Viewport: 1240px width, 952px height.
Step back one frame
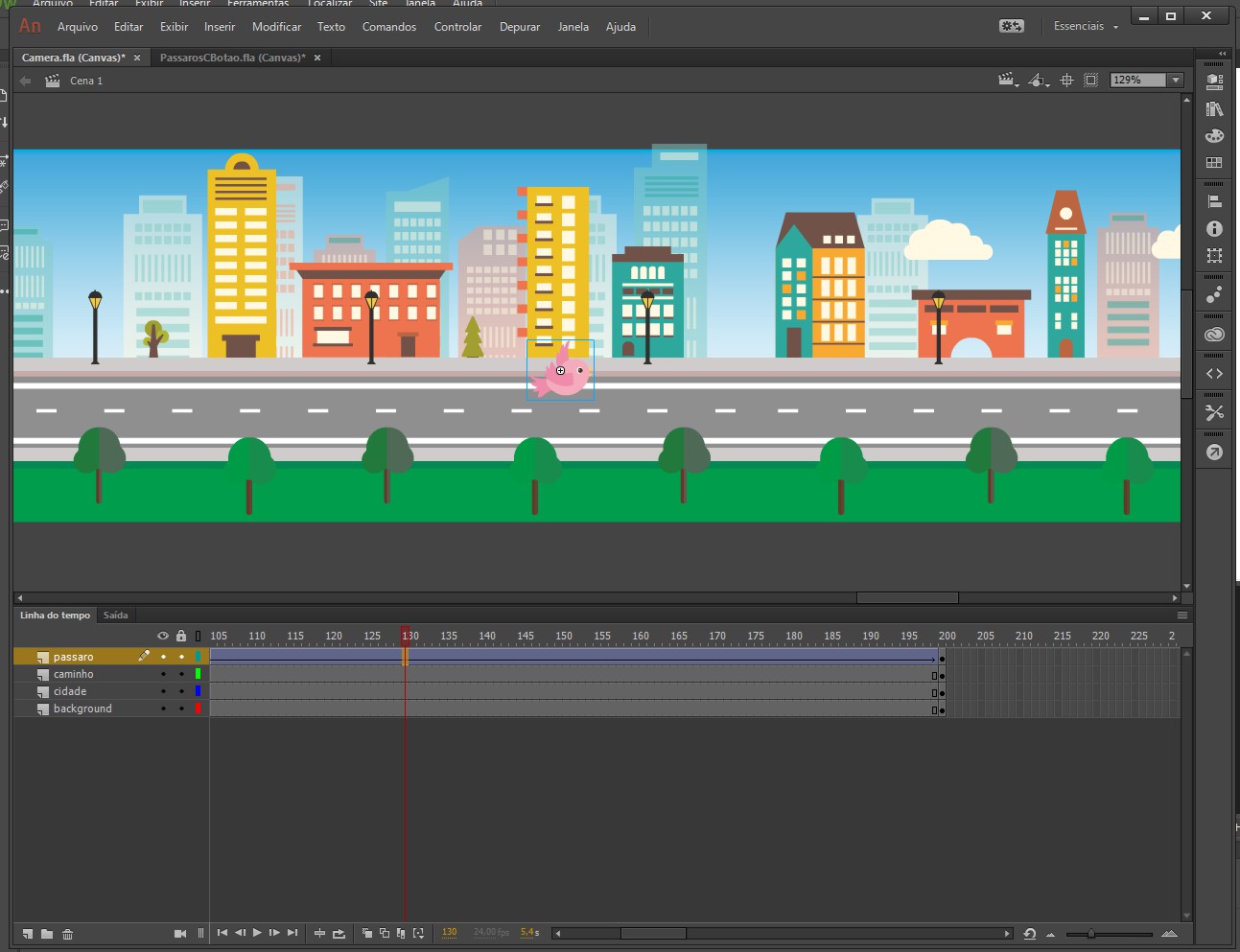(240, 933)
